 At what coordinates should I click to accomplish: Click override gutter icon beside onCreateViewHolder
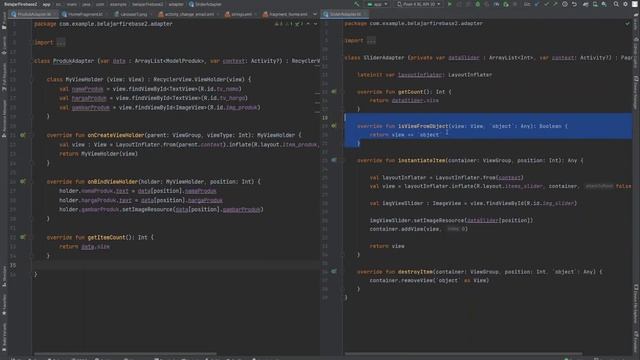(x=23, y=135)
